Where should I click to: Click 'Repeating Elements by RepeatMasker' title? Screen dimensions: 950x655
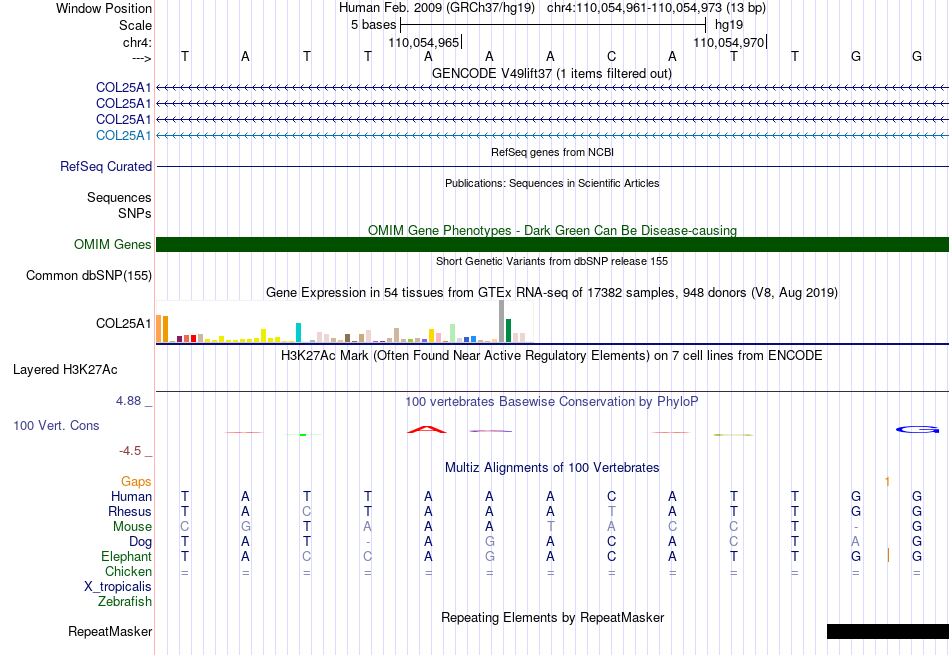552,617
